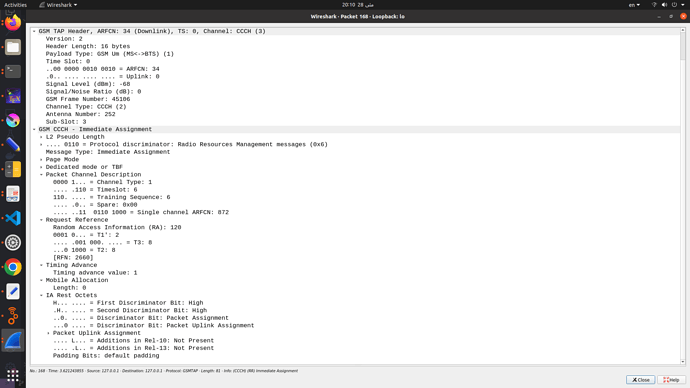Viewport: 690px width, 388px height.
Task: Select the 'Version: 2' row
Action: pyautogui.click(x=355, y=39)
